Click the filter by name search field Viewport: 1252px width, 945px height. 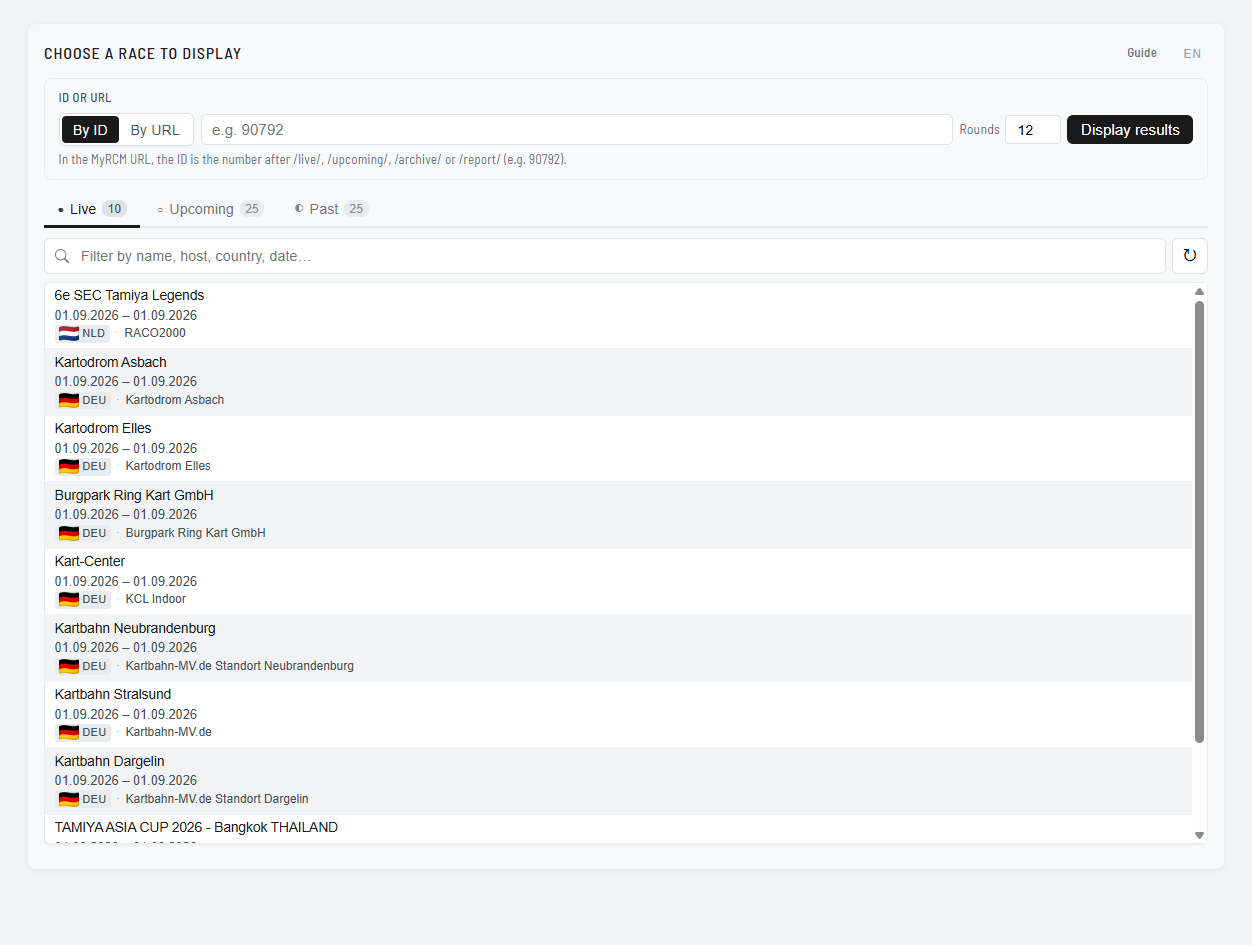pyautogui.click(x=605, y=256)
